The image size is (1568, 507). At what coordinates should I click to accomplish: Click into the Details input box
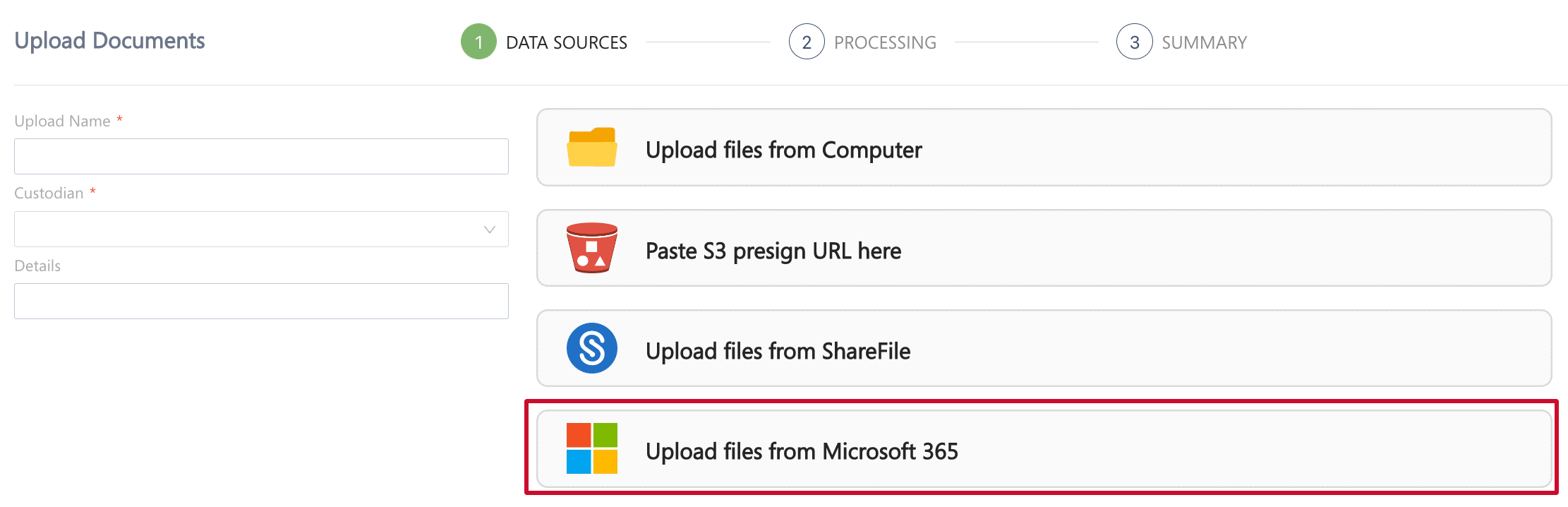tap(261, 302)
